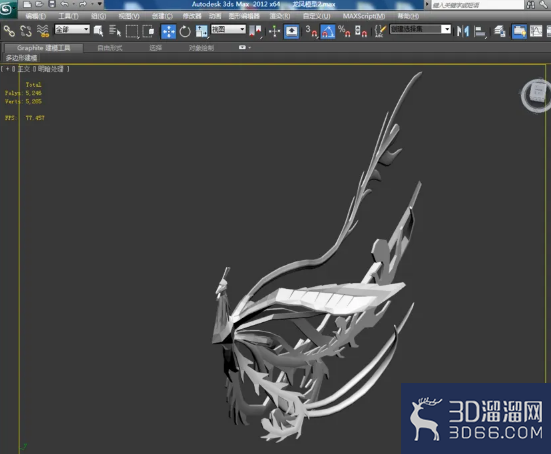Toggle the Angle Snap button
This screenshot has height=454, width=551.
click(328, 31)
